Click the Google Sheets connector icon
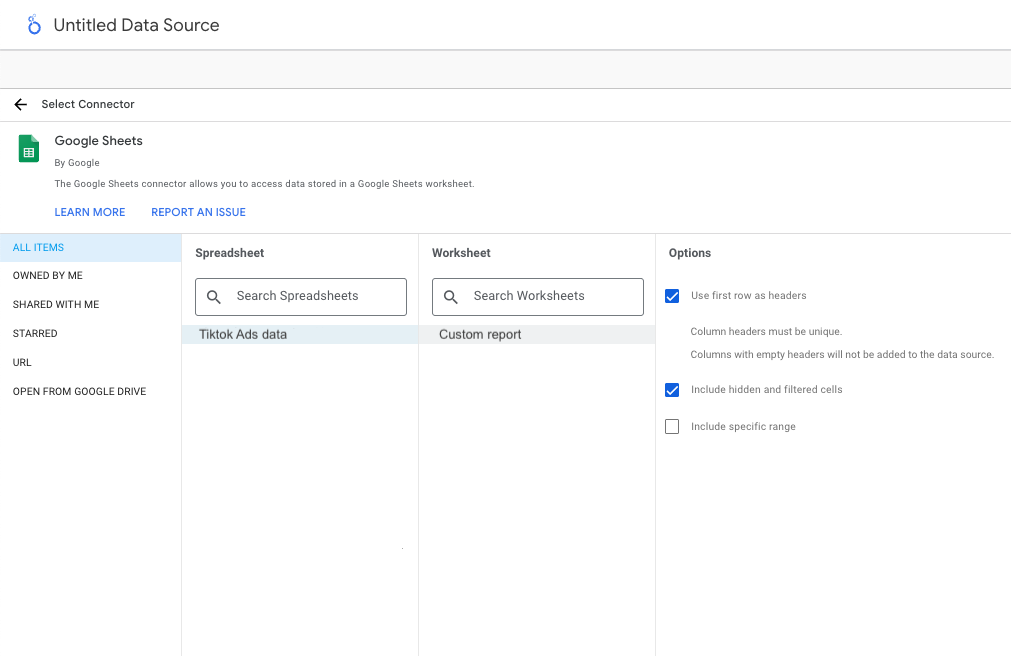Image resolution: width=1011 pixels, height=656 pixels. click(28, 148)
